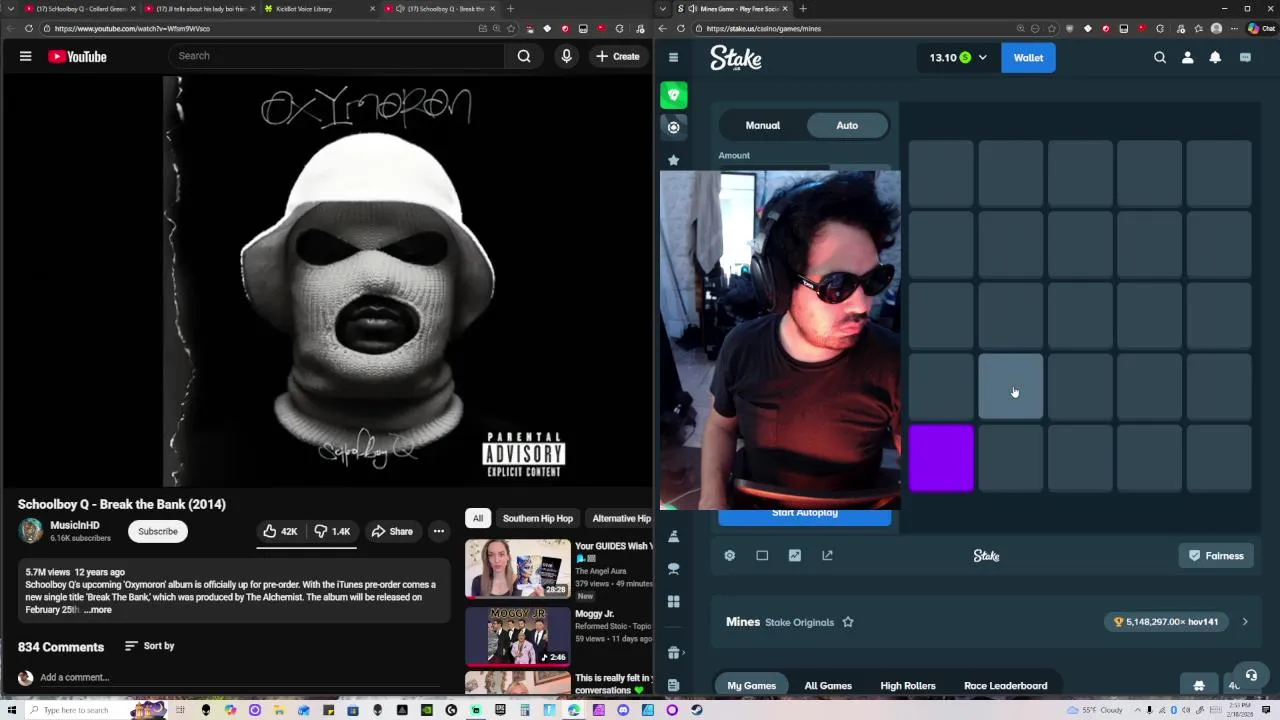Open Steam from the taskbar
1280x720 pixels.
point(697,710)
